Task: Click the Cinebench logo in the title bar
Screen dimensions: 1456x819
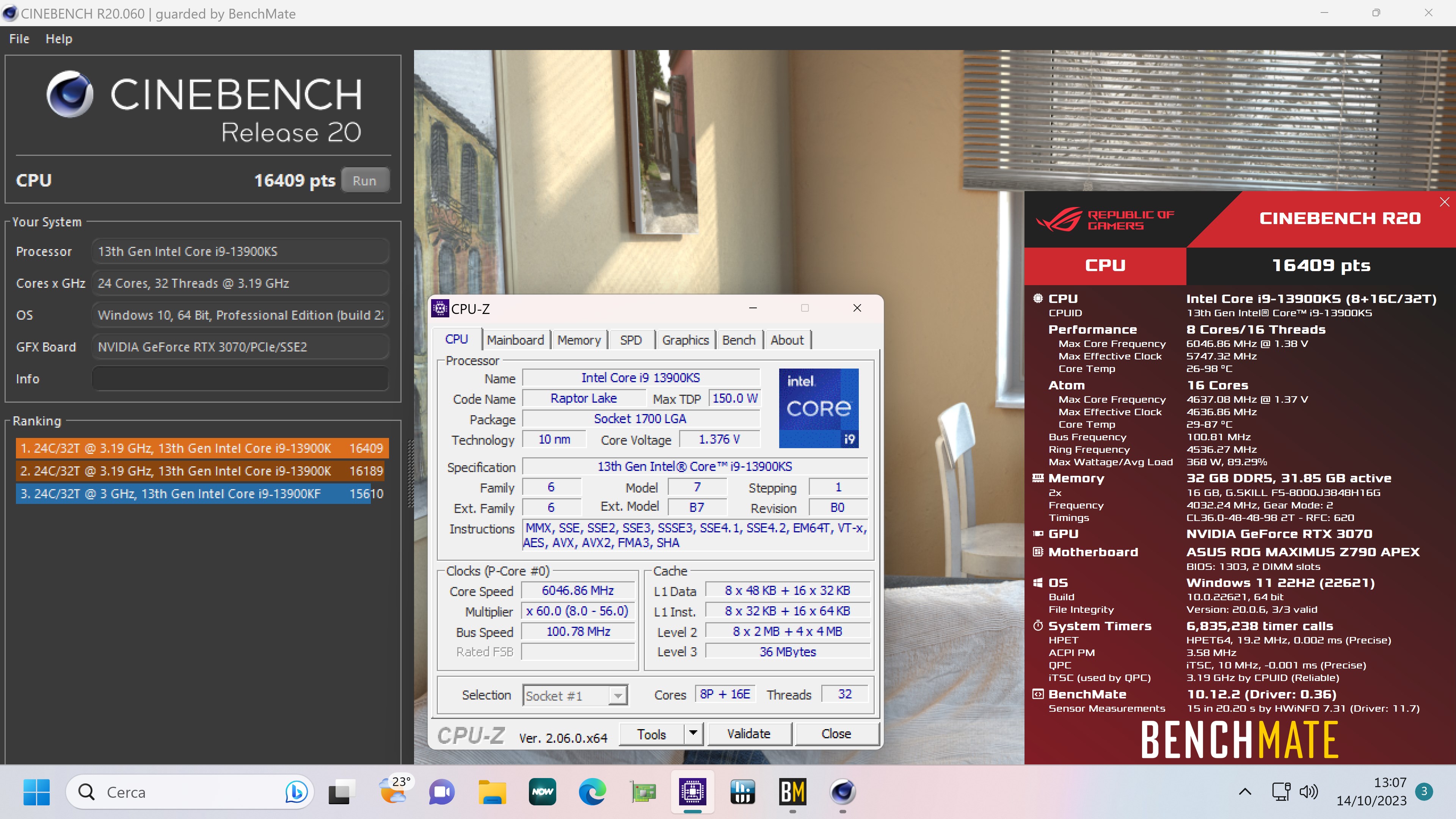Action: click(9, 13)
